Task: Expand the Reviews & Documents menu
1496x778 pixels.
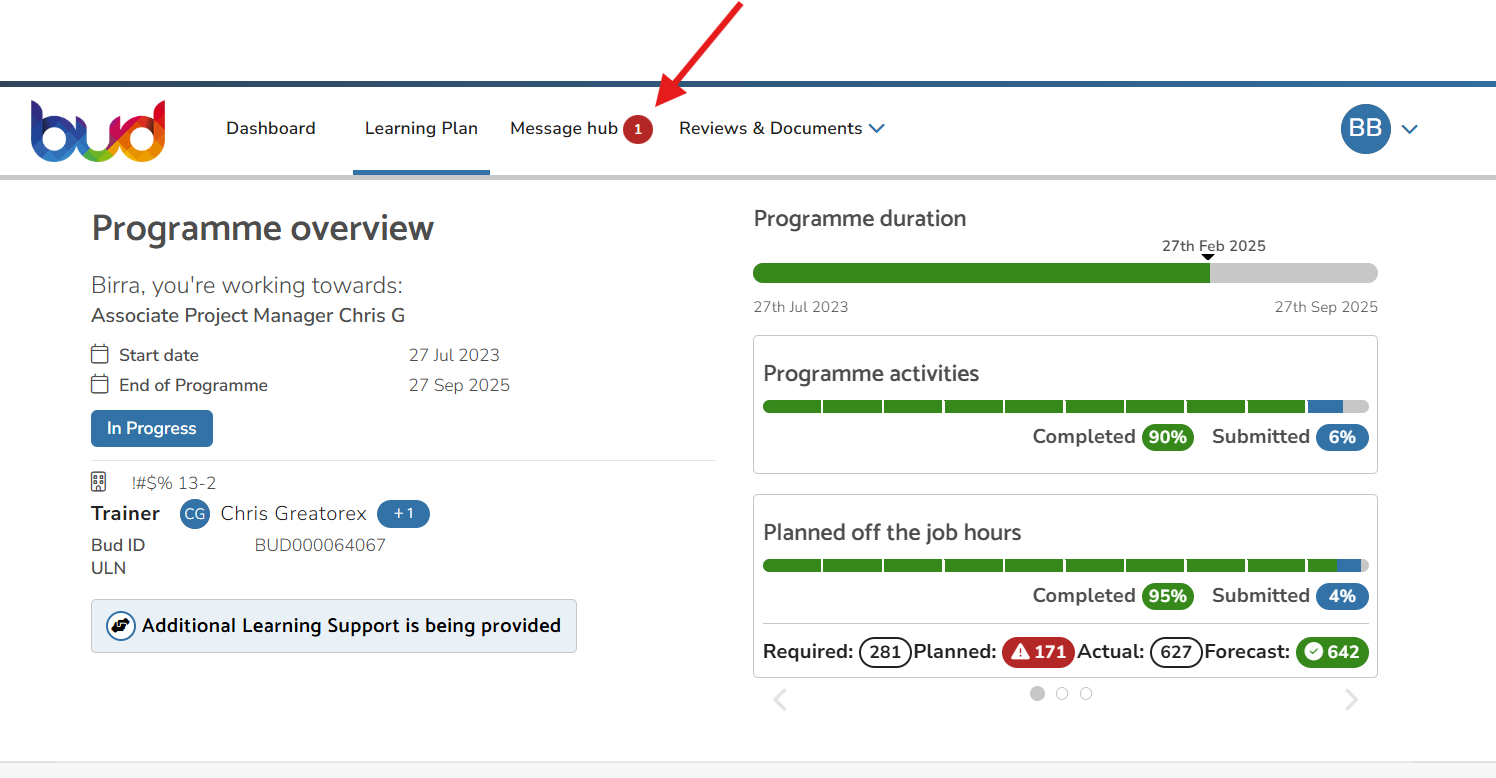Action: pos(782,128)
